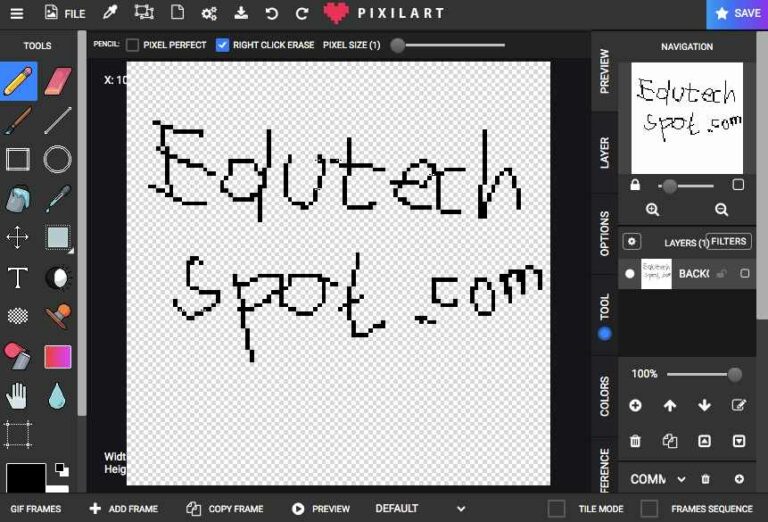Open layer FILTERS button
Viewport: 768px width, 522px height.
(x=728, y=241)
